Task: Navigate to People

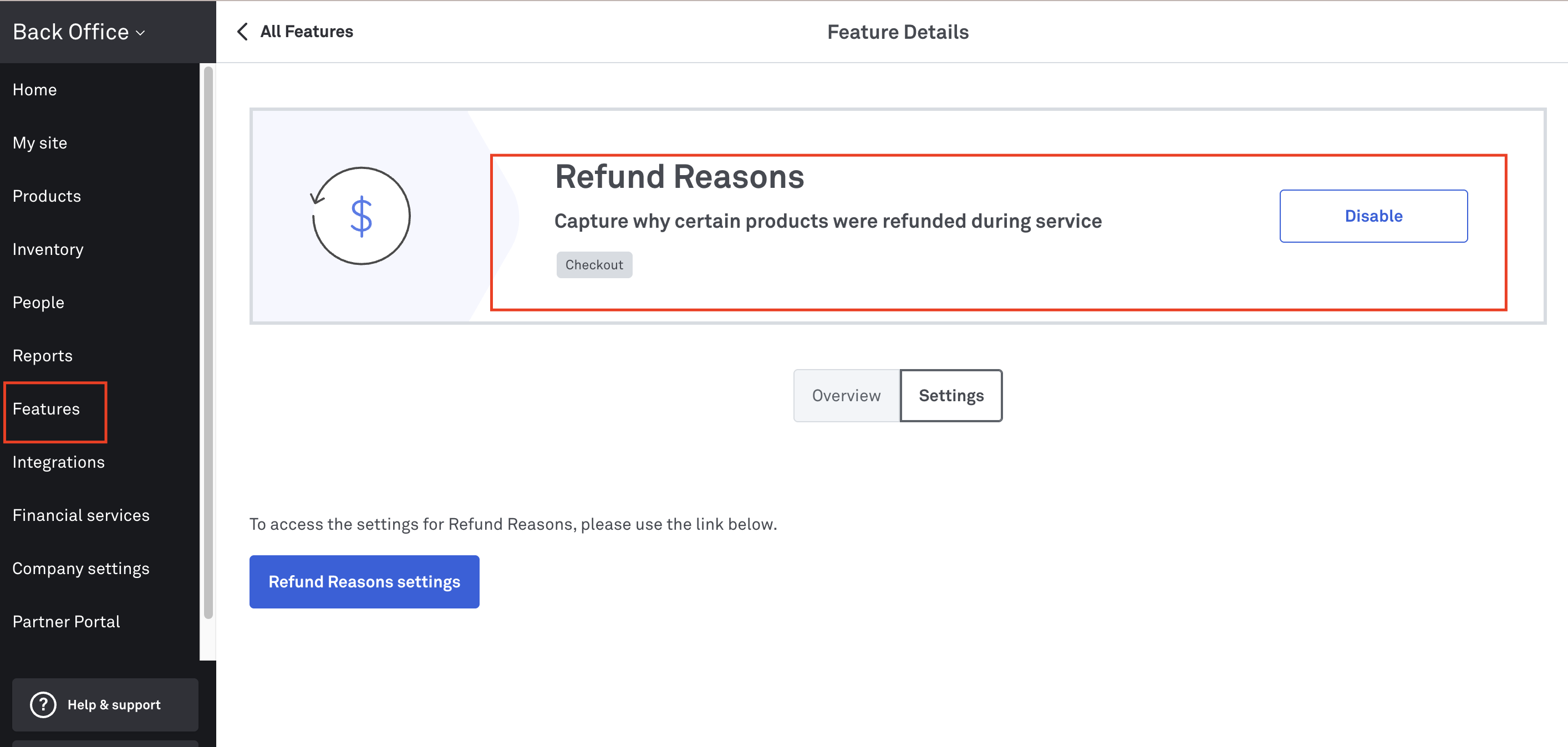Action: (x=38, y=303)
